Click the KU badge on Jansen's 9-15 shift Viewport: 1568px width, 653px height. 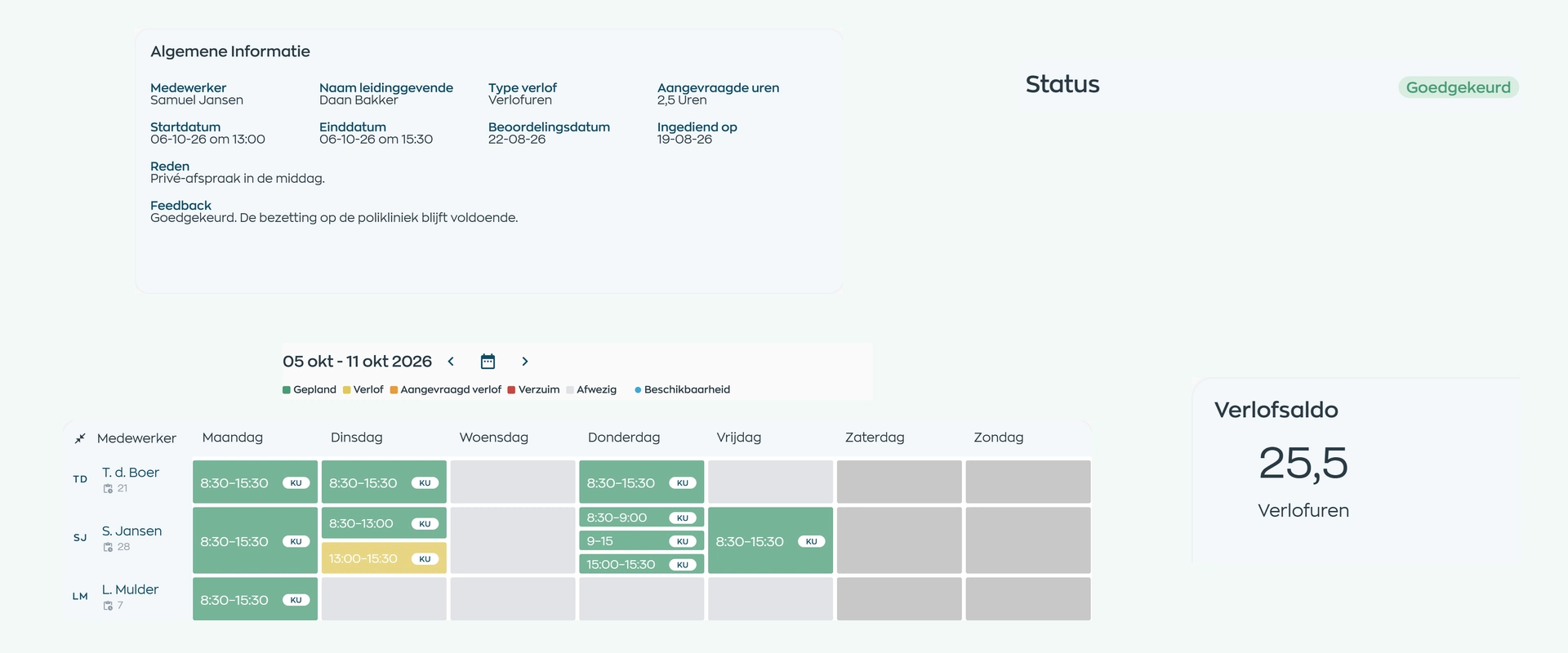683,541
